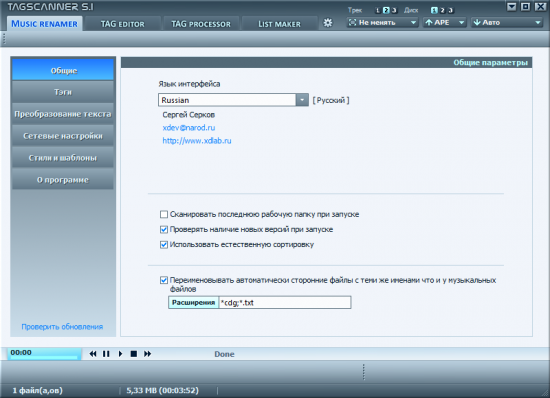Click the pause playback button
Image resolution: width=550 pixels, height=398 pixels.
coord(106,354)
